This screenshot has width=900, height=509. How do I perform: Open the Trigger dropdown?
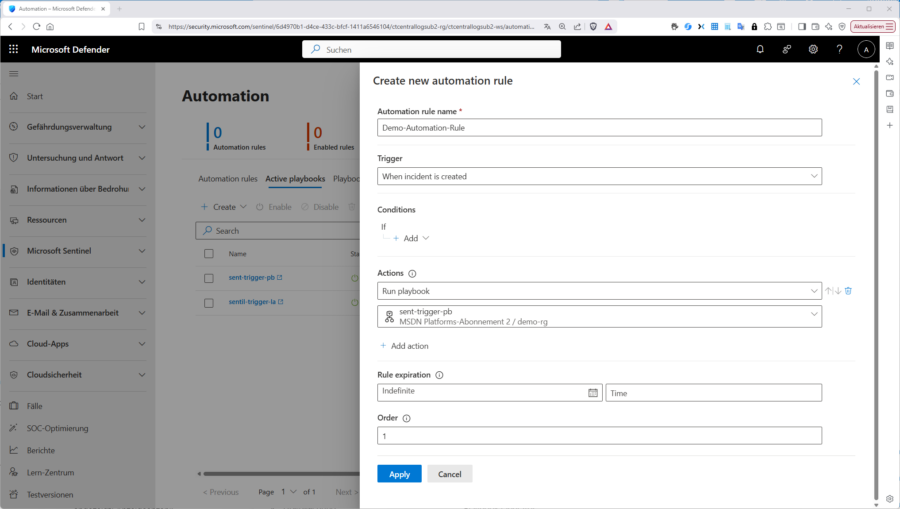(599, 176)
